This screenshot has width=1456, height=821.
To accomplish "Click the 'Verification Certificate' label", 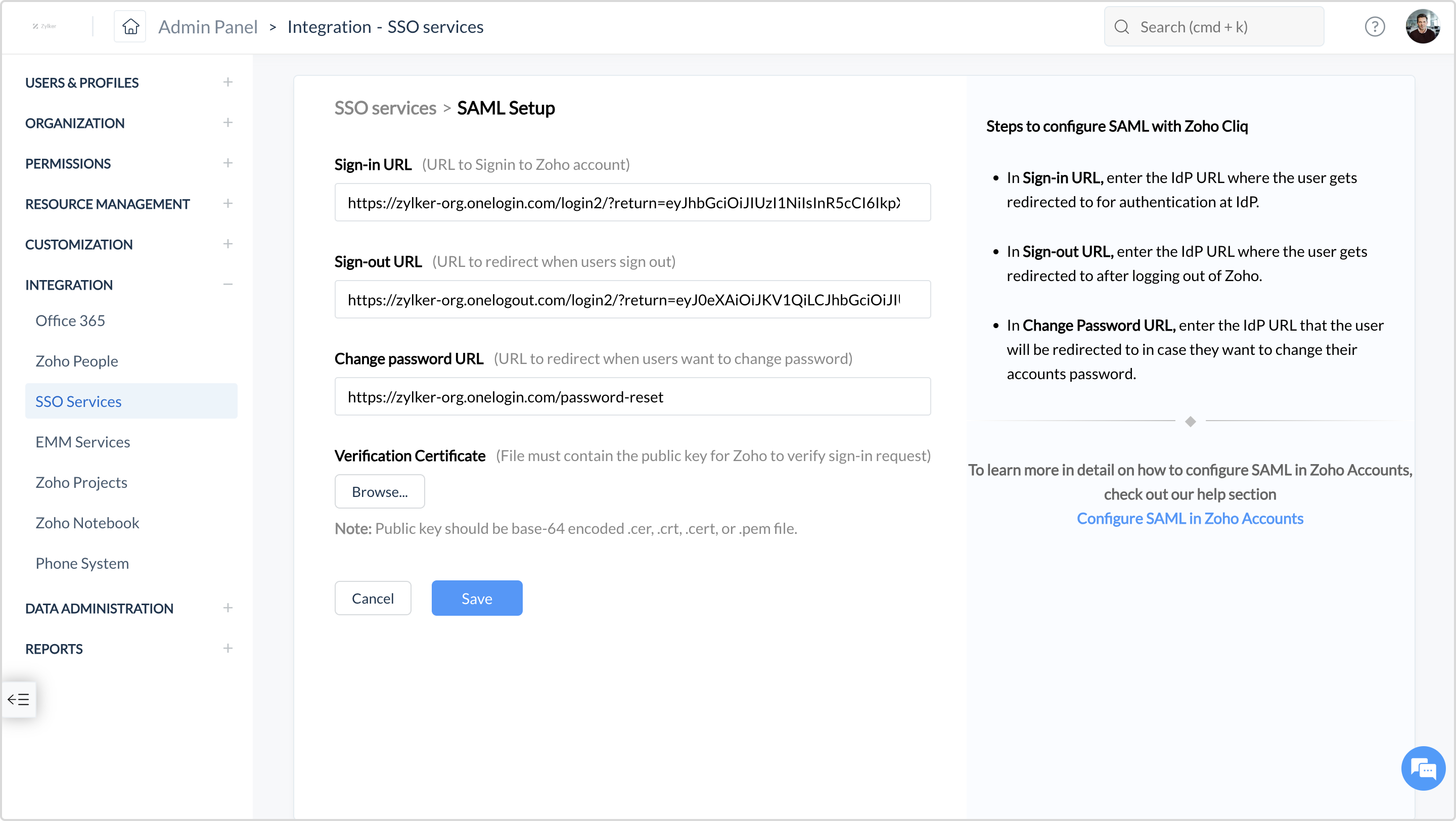I will coord(410,455).
